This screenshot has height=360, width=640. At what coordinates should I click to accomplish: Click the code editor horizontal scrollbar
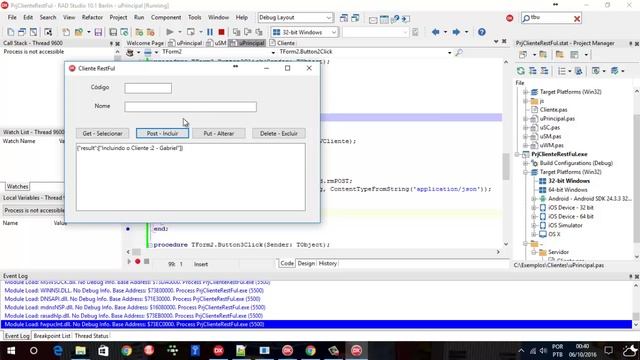click(x=313, y=252)
